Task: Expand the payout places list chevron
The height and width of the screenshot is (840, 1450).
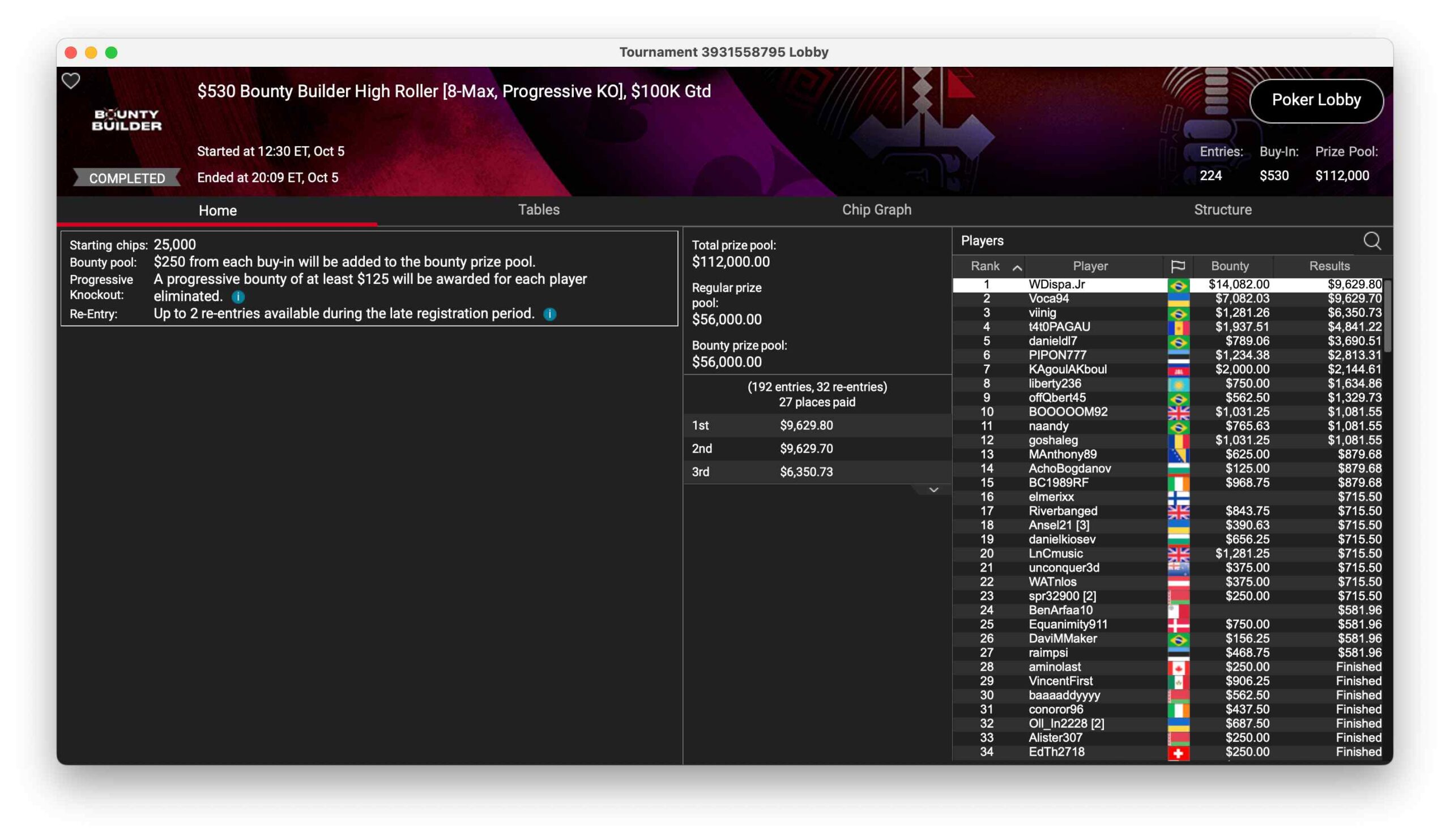Action: pyautogui.click(x=933, y=490)
